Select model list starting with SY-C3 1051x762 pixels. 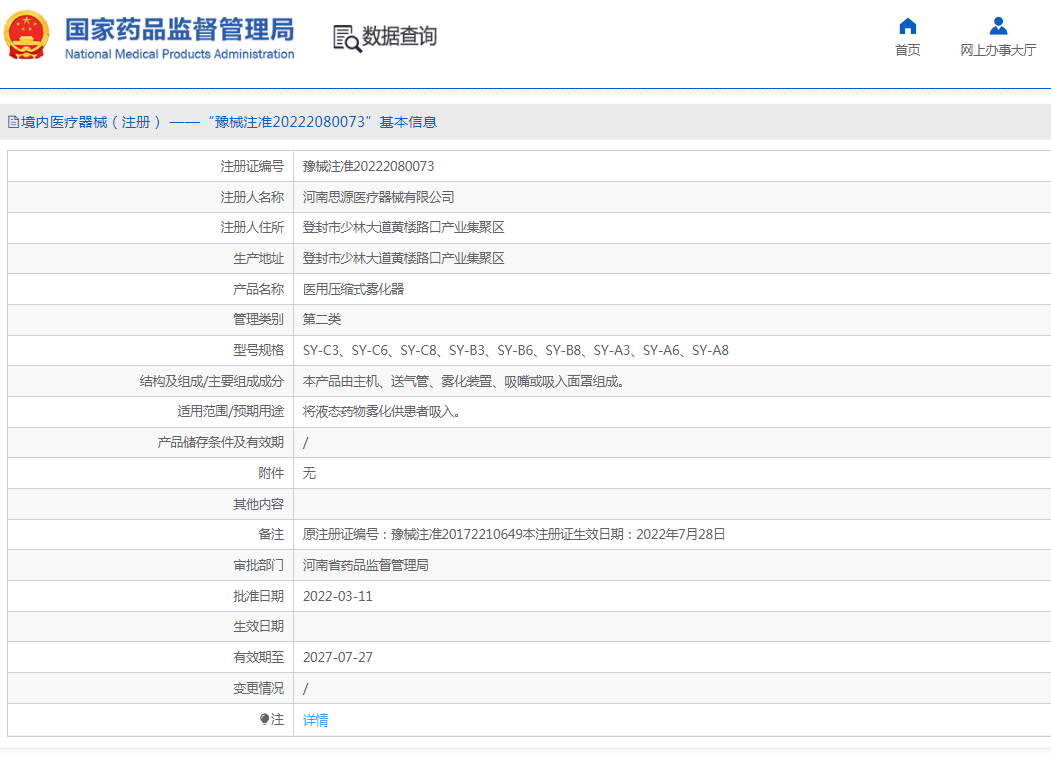click(515, 350)
